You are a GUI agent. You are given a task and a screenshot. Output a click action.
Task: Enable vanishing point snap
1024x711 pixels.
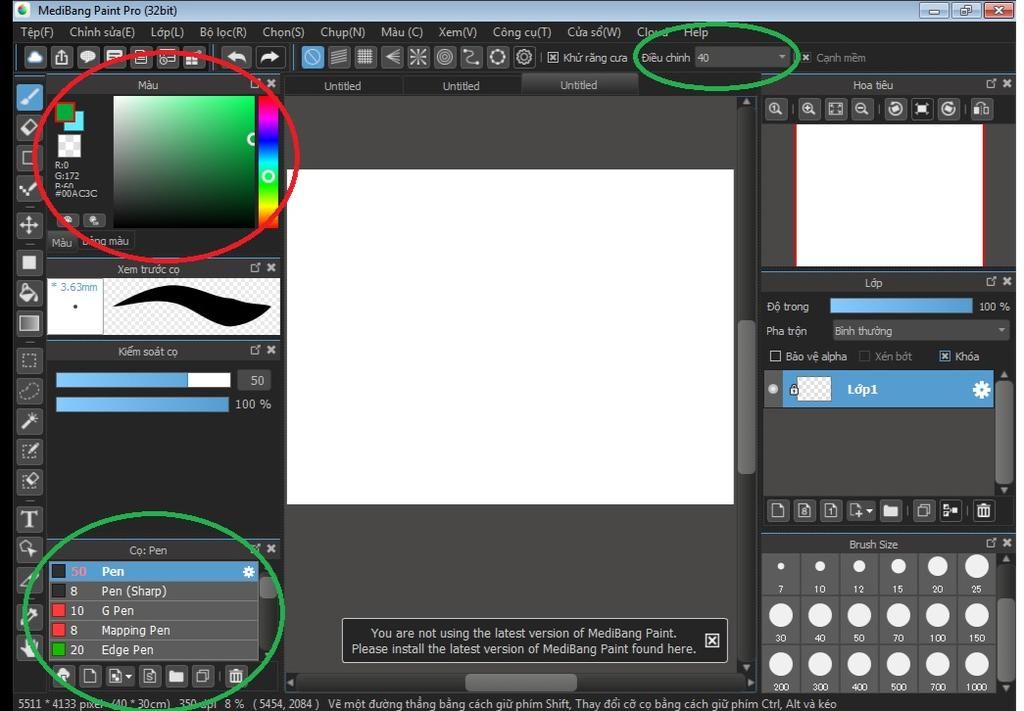(392, 57)
